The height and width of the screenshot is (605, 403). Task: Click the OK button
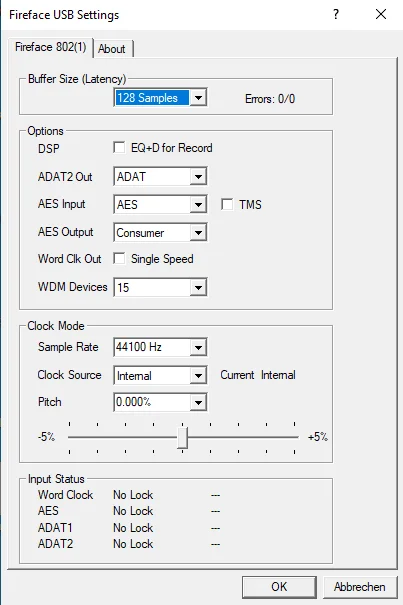point(279,587)
